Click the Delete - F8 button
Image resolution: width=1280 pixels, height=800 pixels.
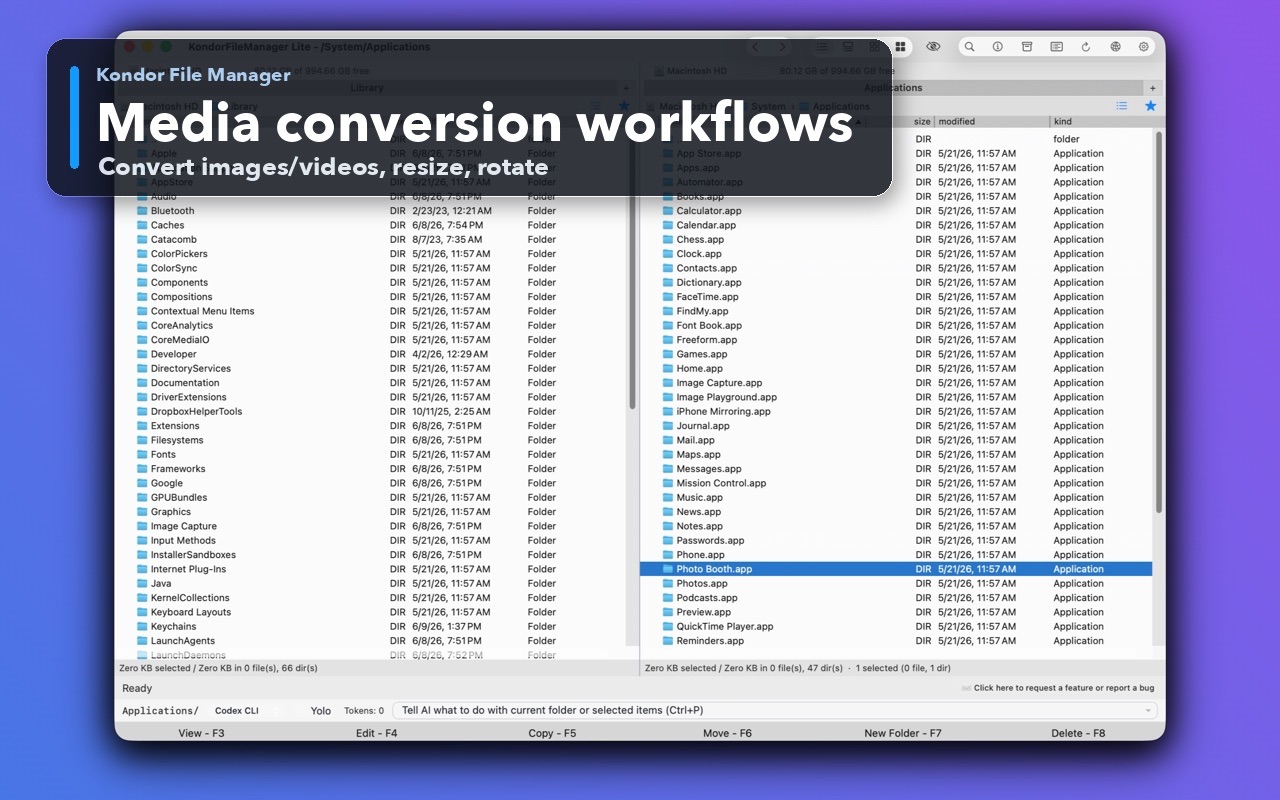point(1078,733)
